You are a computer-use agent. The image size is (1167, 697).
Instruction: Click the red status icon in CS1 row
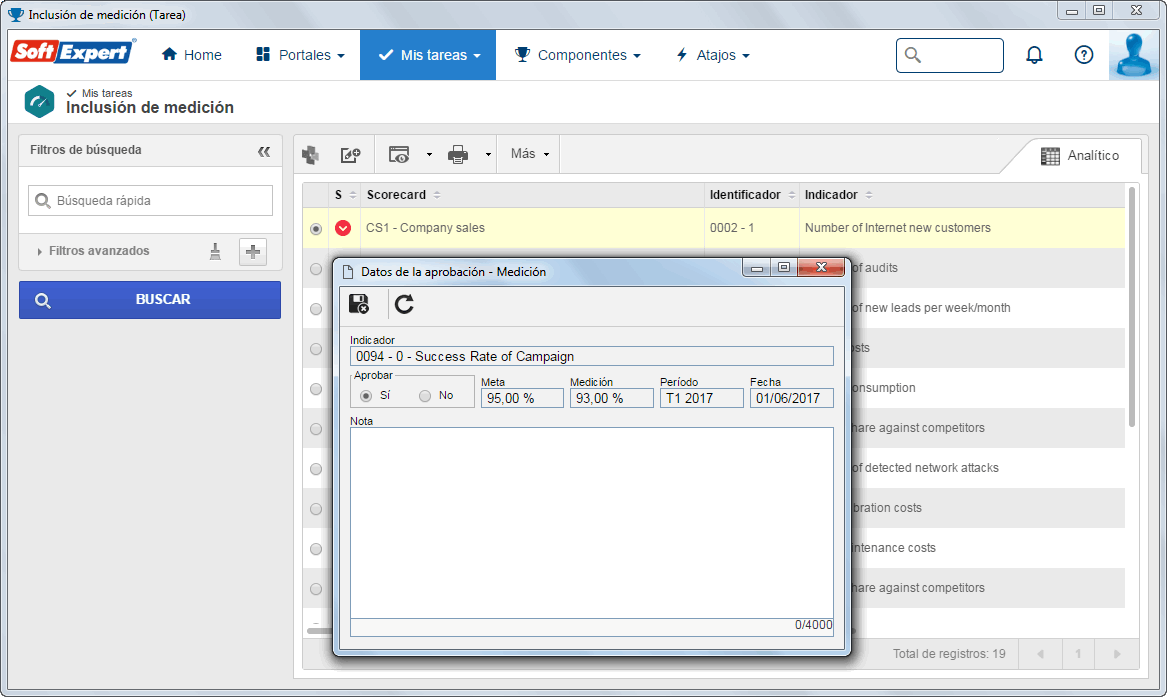pos(342,228)
